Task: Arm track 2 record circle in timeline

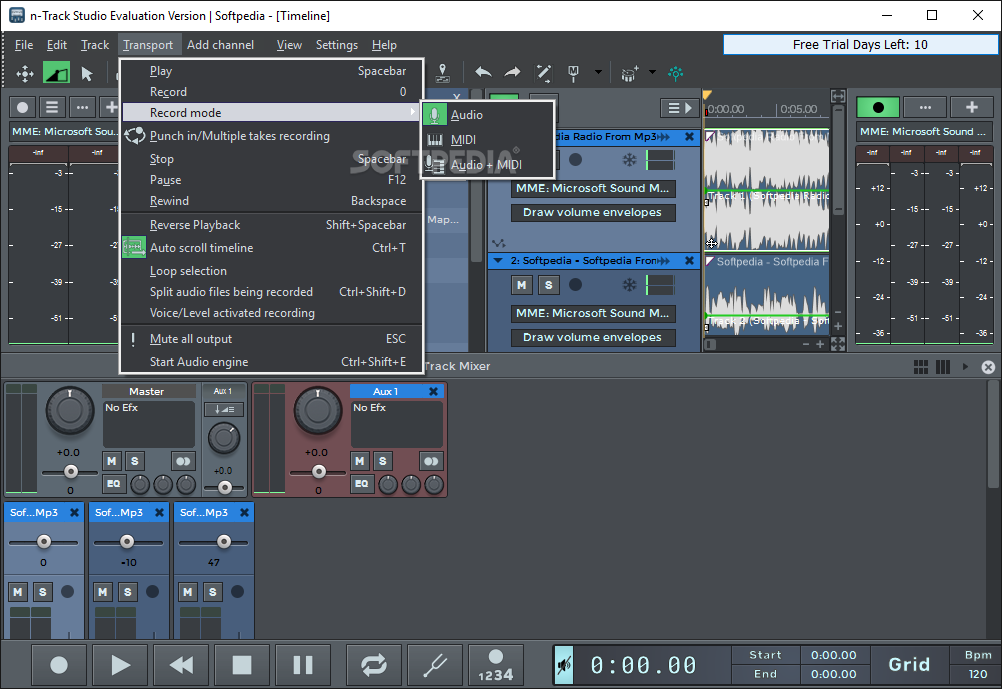Action: pos(575,285)
